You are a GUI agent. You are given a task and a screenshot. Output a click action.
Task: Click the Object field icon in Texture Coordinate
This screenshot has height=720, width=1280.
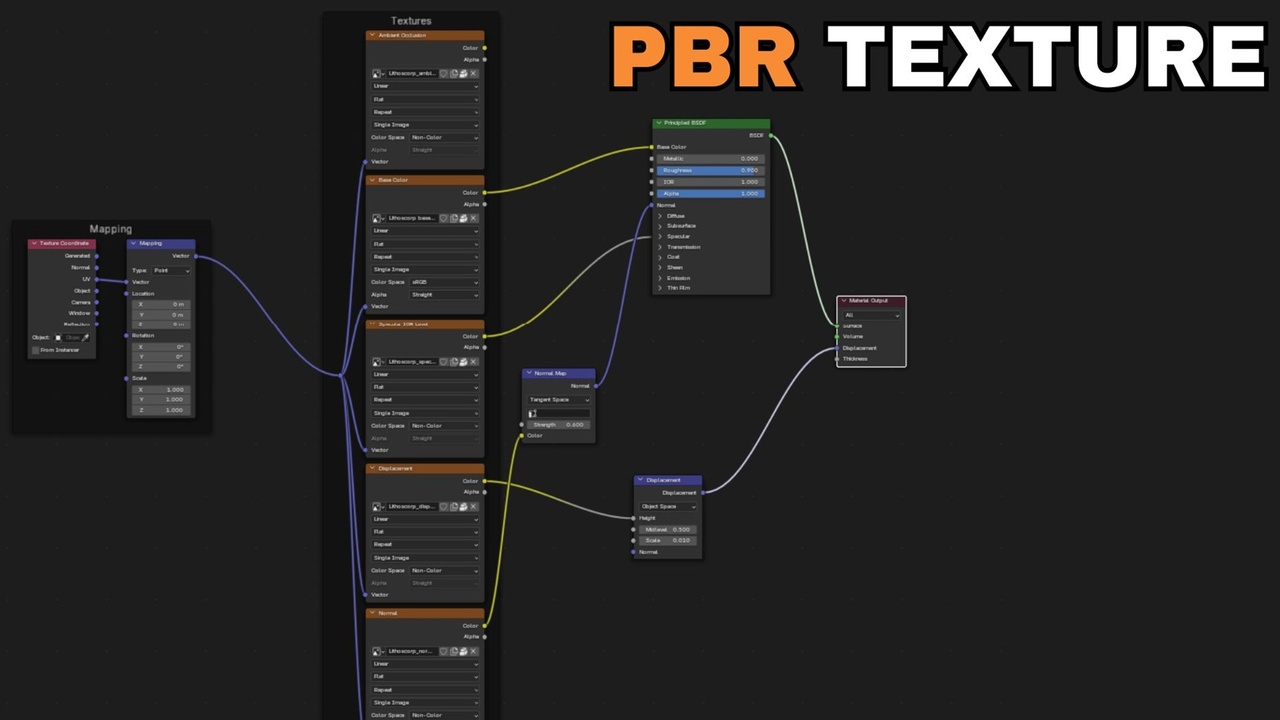58,338
